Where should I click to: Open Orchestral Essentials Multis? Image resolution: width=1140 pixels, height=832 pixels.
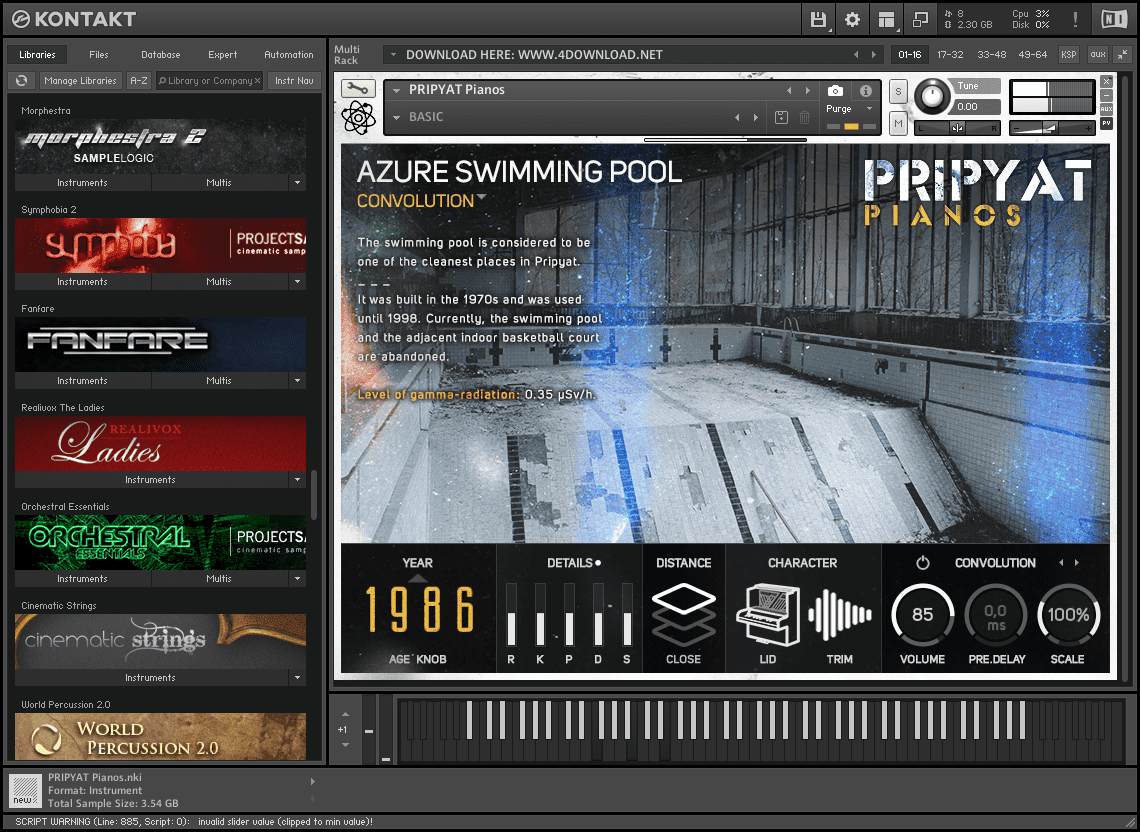219,578
